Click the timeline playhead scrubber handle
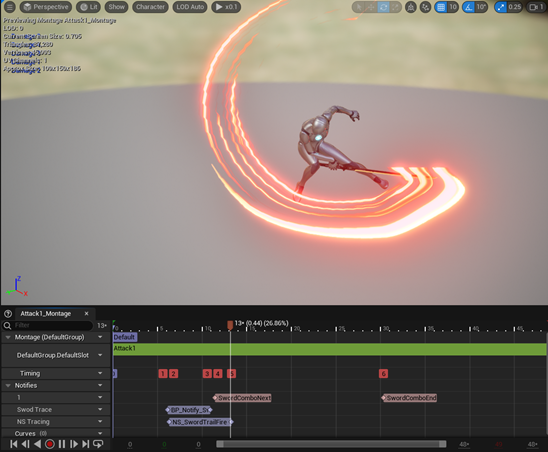The width and height of the screenshot is (548, 452). [x=230, y=325]
